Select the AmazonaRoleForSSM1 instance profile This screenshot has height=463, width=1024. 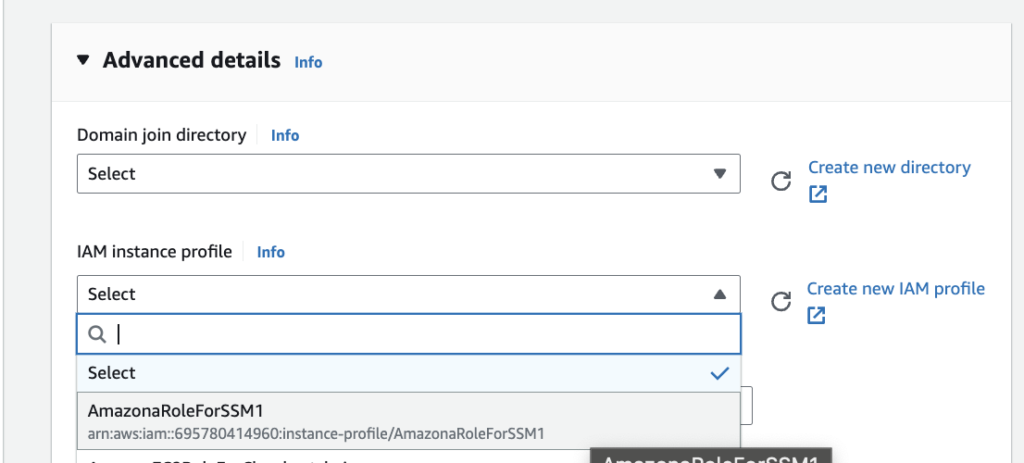pos(176,411)
